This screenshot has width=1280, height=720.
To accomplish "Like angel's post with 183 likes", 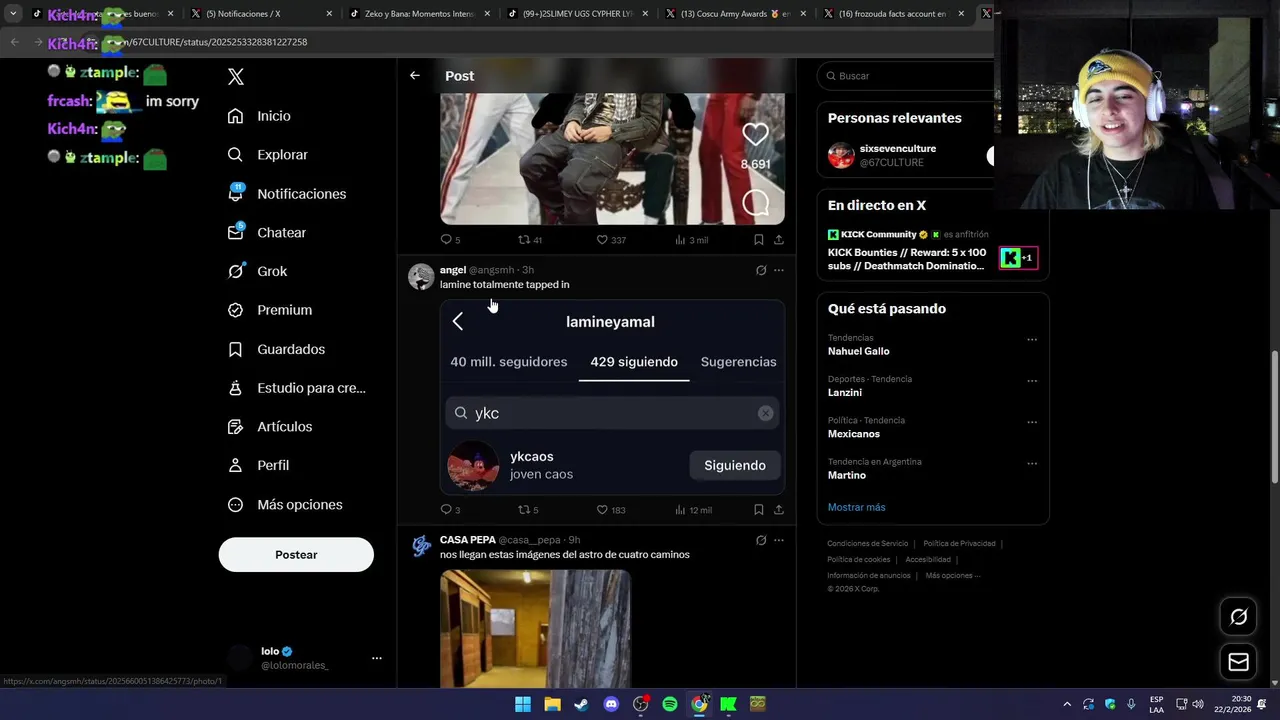I will coord(610,510).
